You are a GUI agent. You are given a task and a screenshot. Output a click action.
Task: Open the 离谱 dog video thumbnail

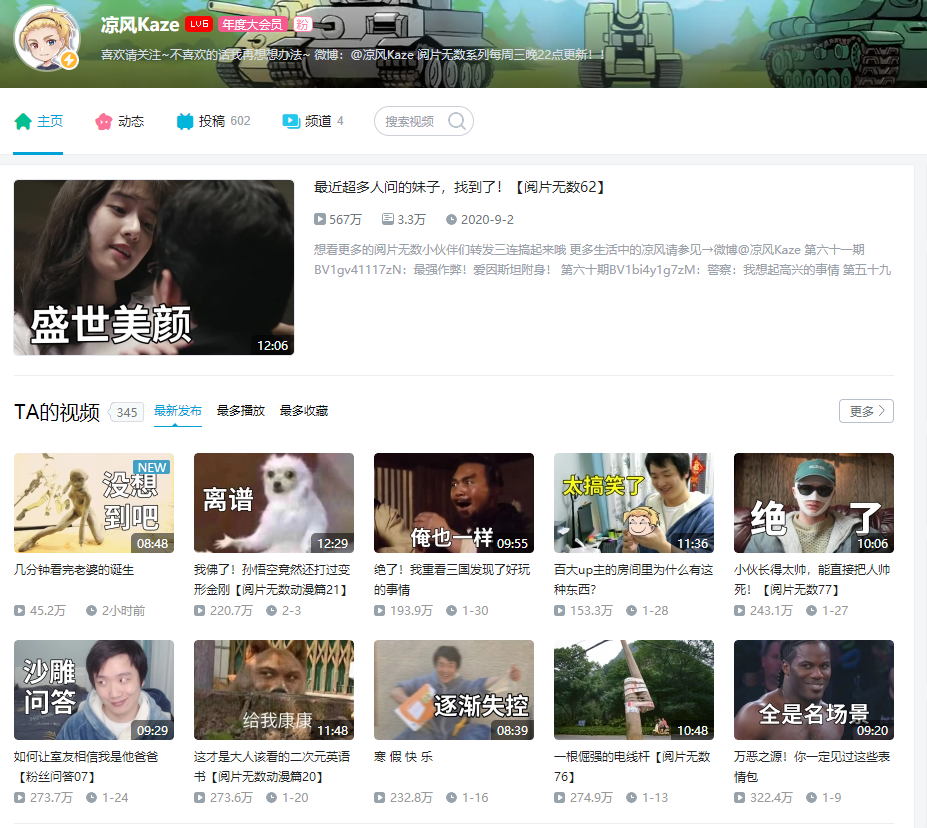click(x=274, y=503)
